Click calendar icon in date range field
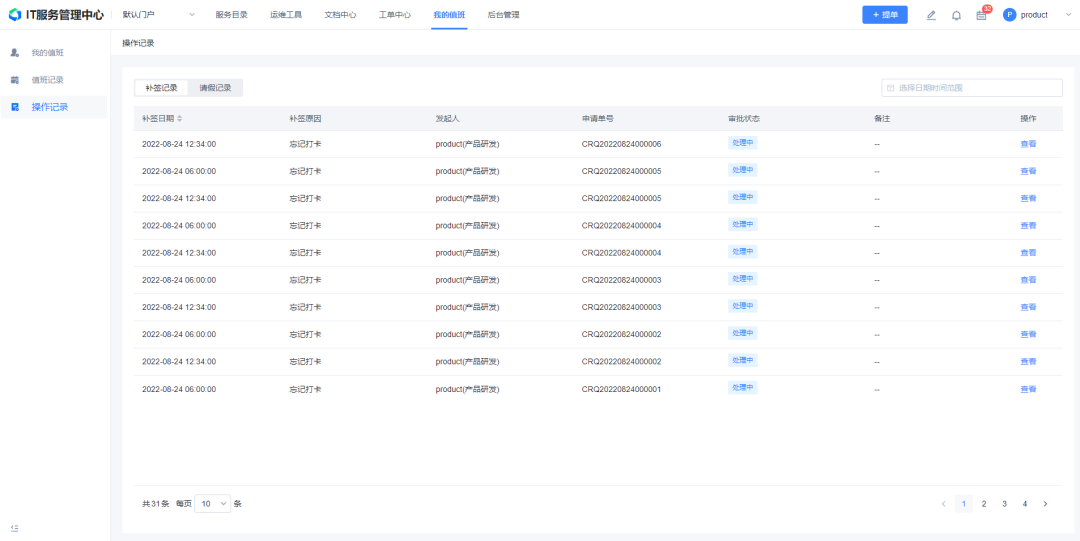 [x=891, y=88]
